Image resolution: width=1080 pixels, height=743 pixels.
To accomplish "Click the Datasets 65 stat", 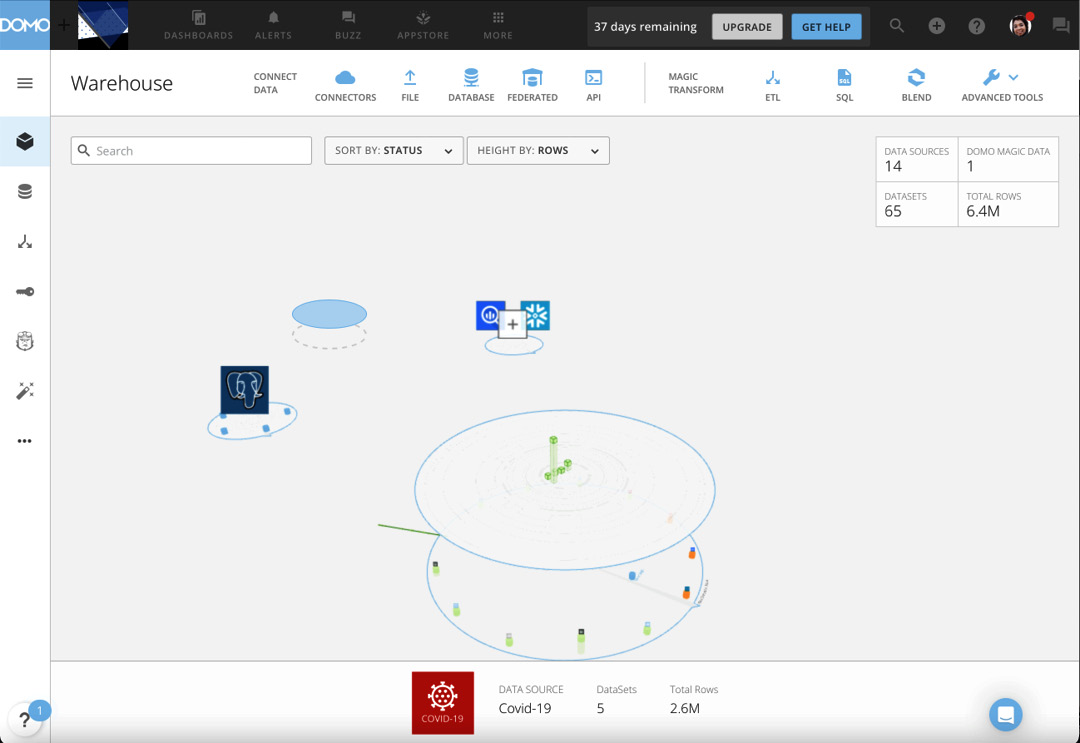I will click(917, 205).
